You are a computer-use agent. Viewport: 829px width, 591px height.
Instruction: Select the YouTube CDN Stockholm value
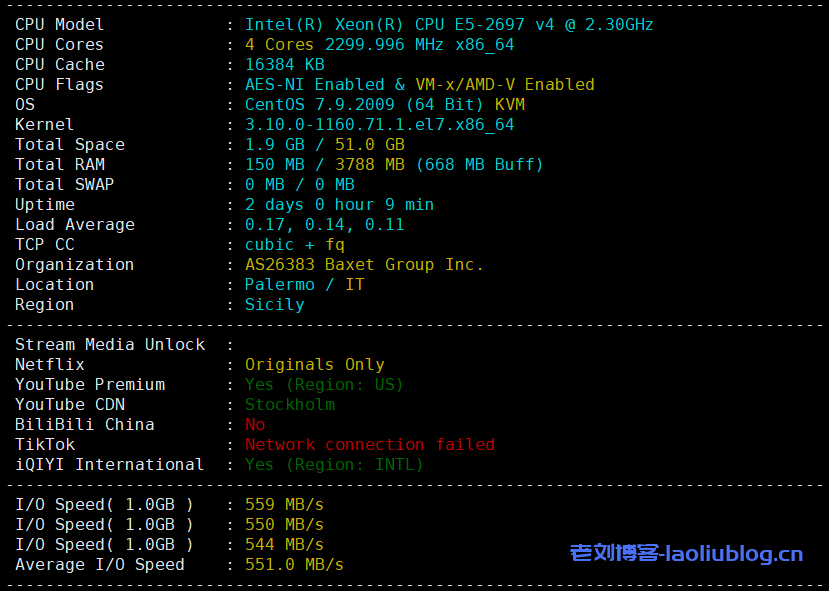click(289, 404)
